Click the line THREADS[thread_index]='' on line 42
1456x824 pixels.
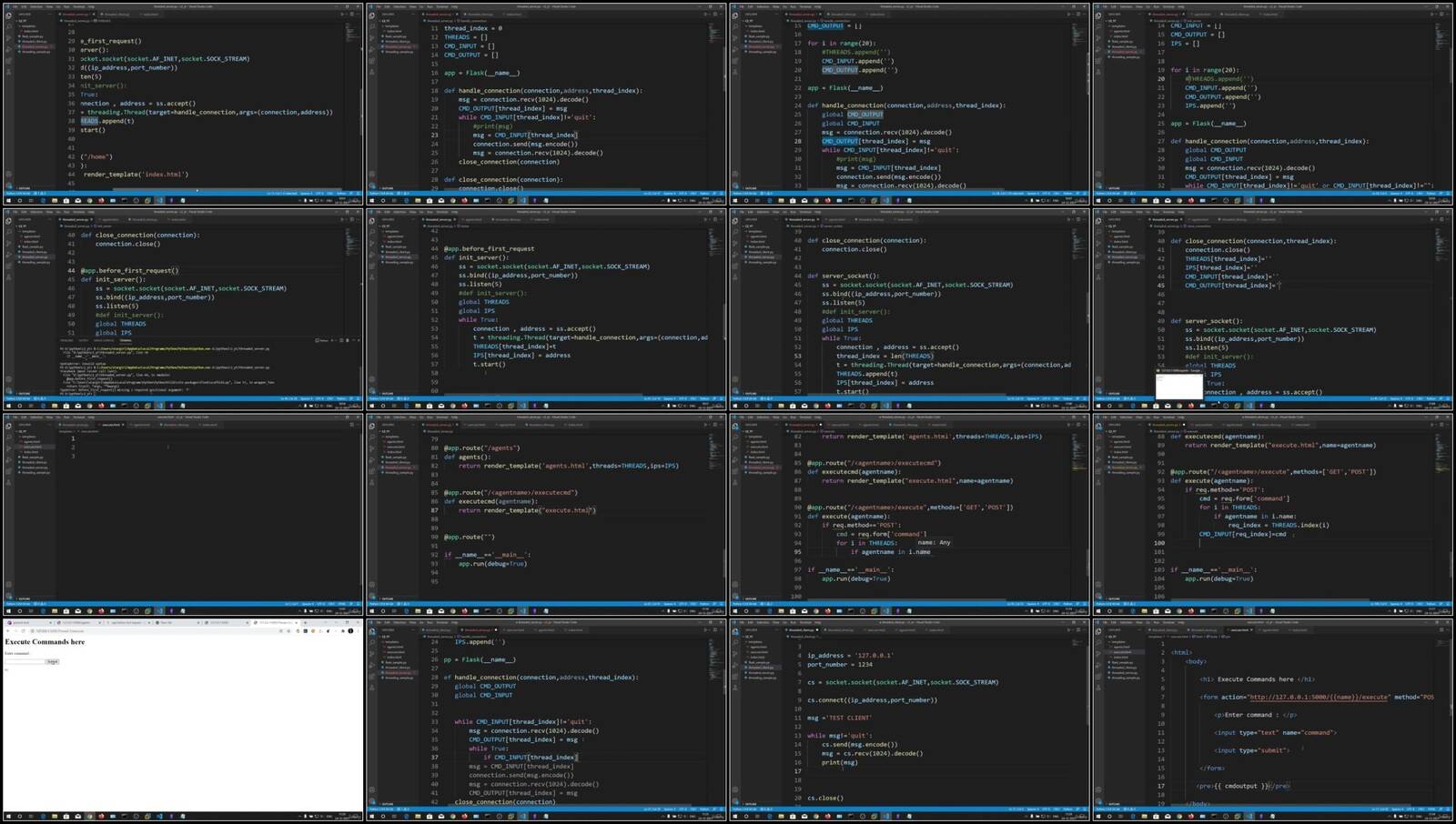tap(1231, 258)
